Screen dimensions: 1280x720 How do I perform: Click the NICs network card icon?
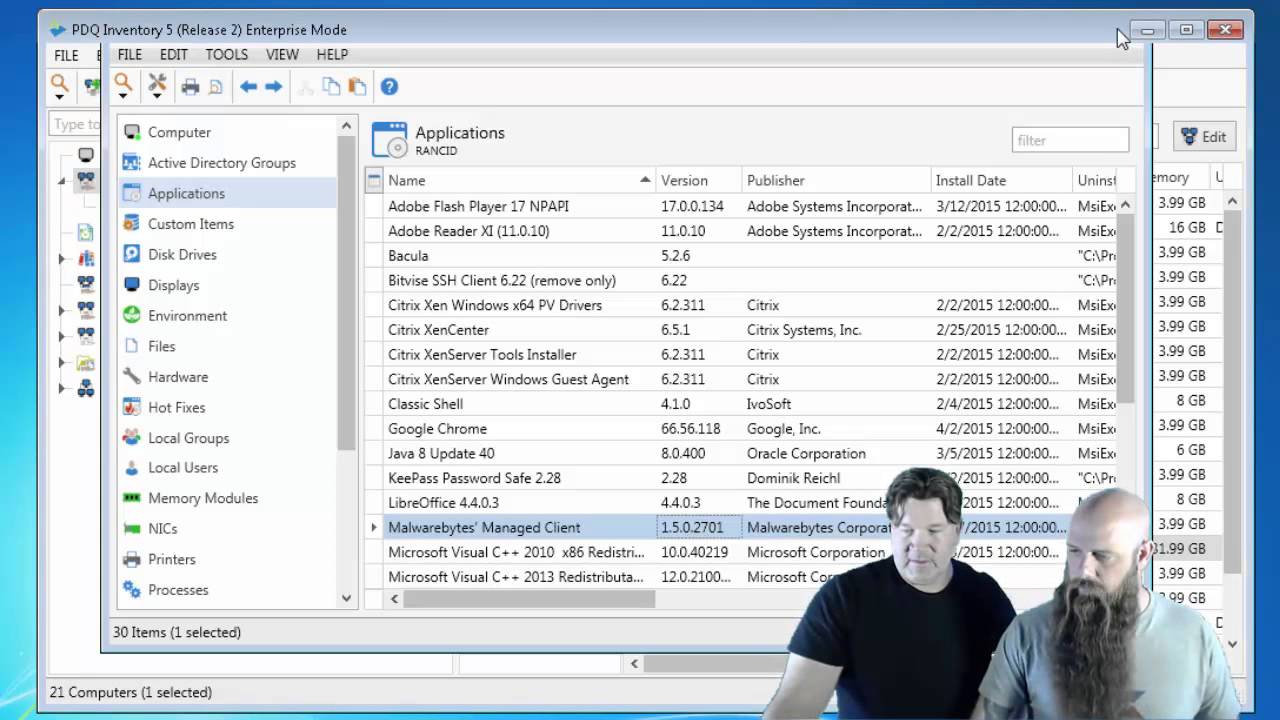[x=131, y=528]
